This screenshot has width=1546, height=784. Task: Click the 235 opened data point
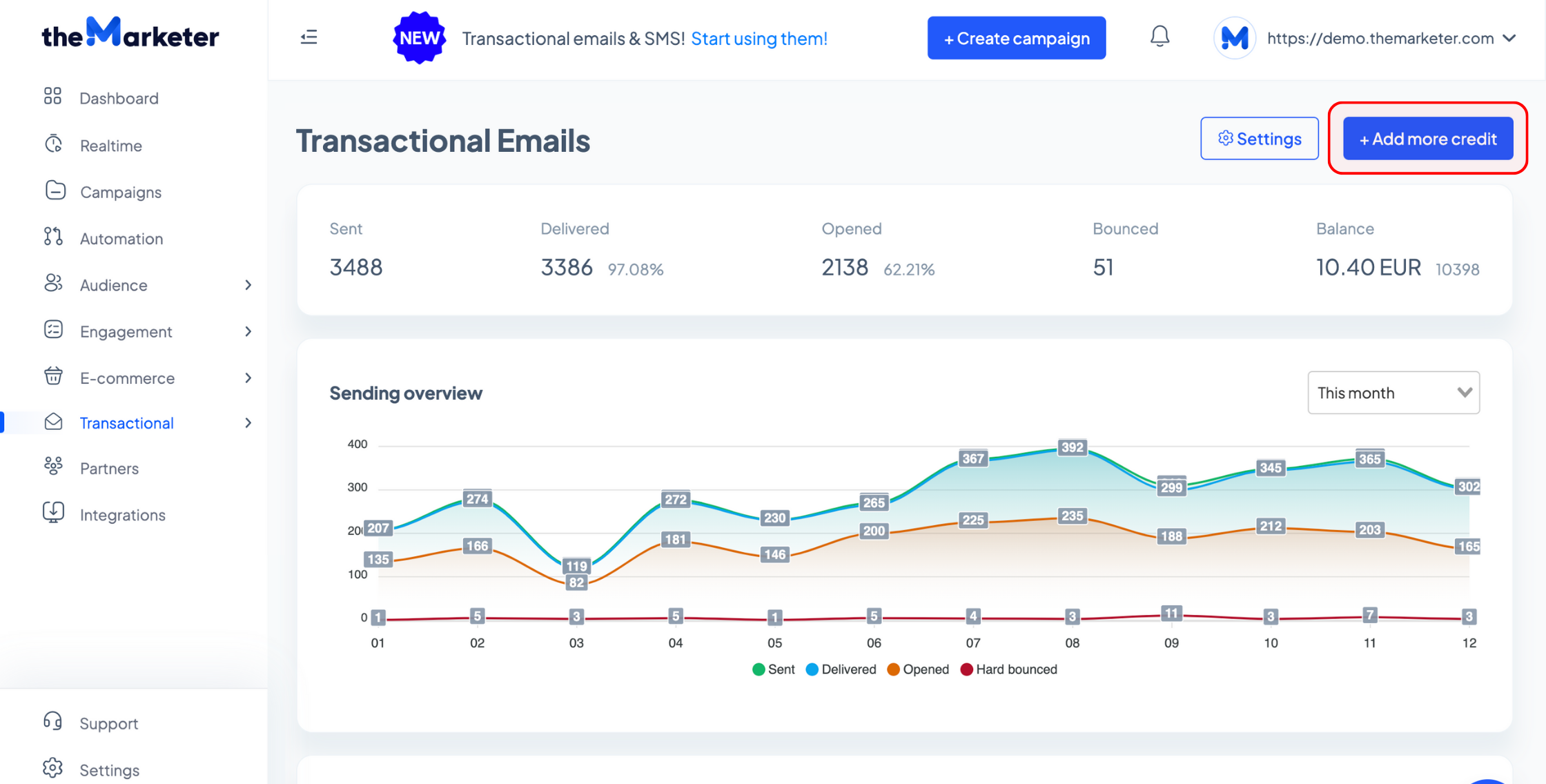[1072, 516]
